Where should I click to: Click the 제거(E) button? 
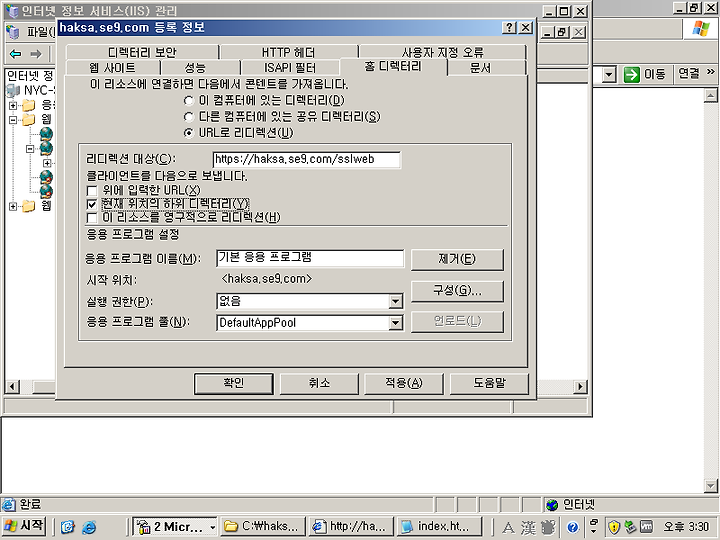click(457, 259)
